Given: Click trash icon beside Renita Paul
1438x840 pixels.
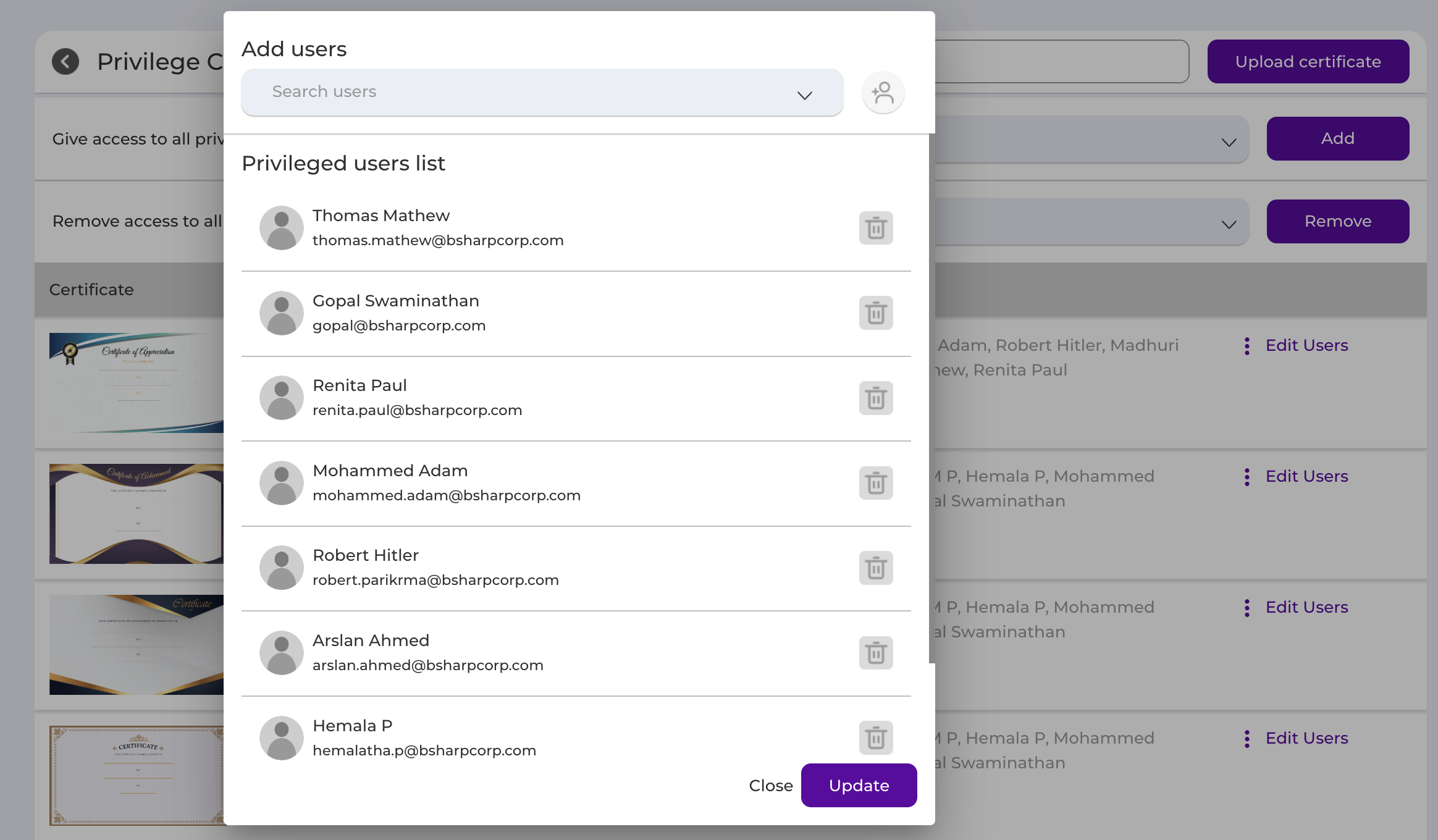Looking at the screenshot, I should [876, 398].
